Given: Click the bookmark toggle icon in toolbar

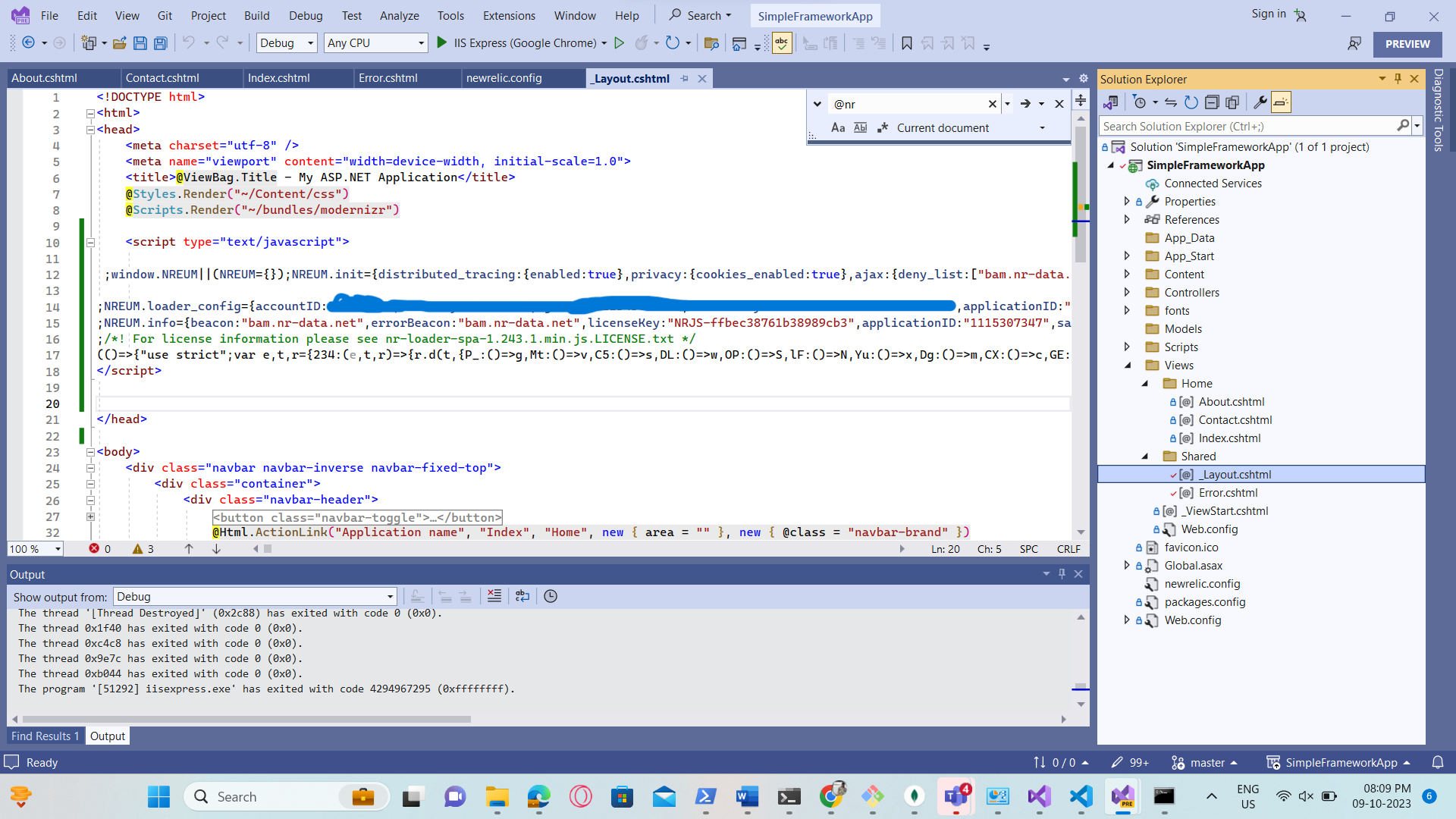Looking at the screenshot, I should click(x=906, y=43).
